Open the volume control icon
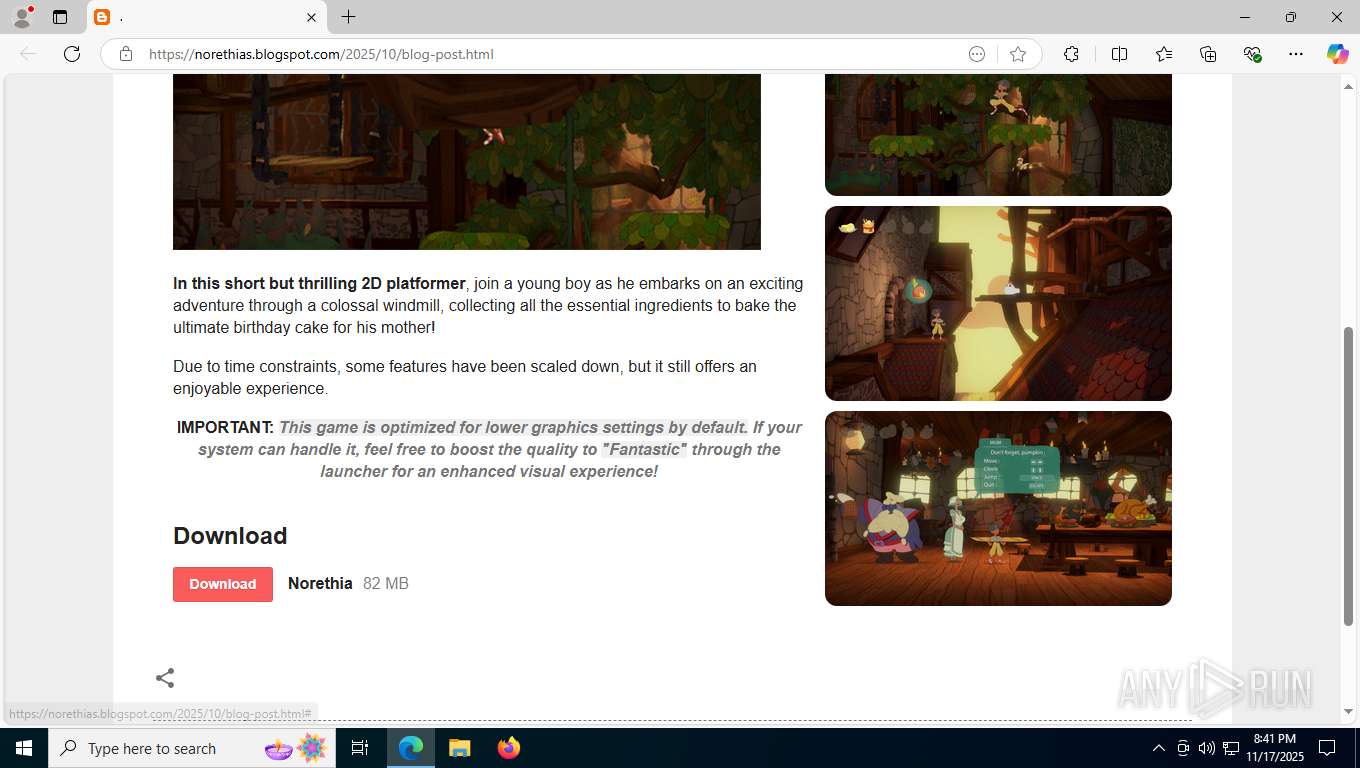 pos(1206,748)
